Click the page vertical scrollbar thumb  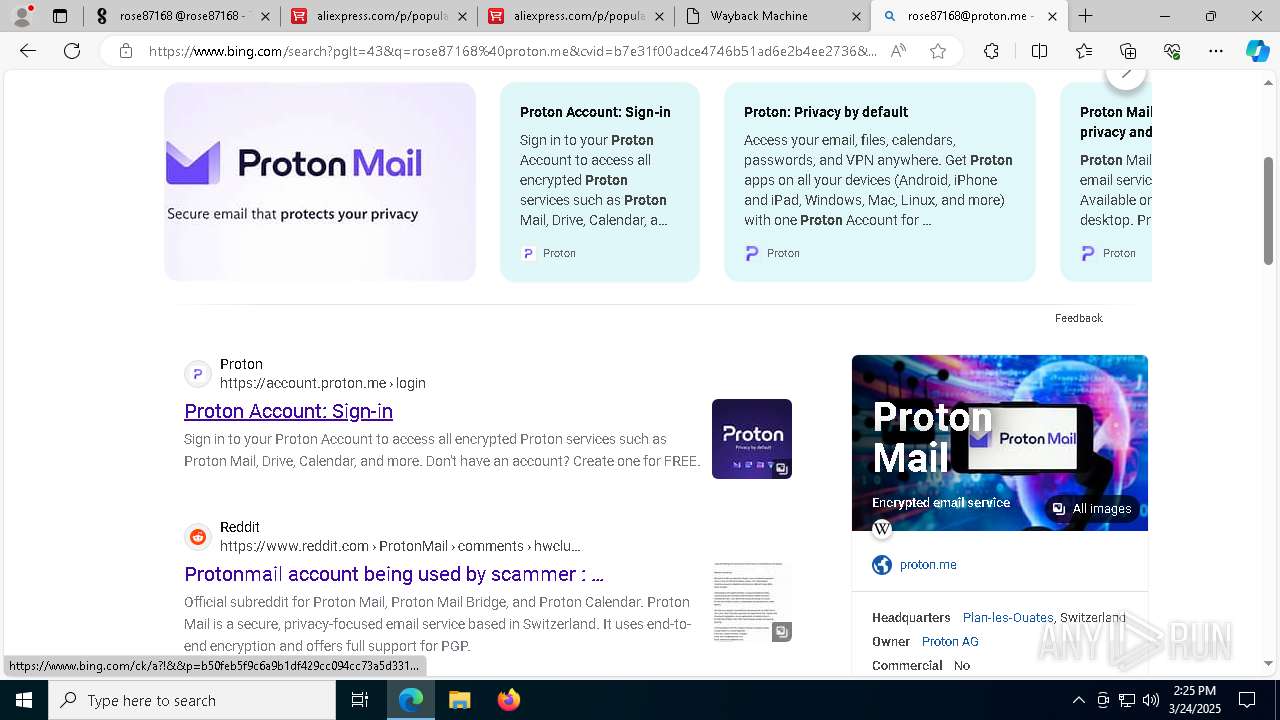1269,211
